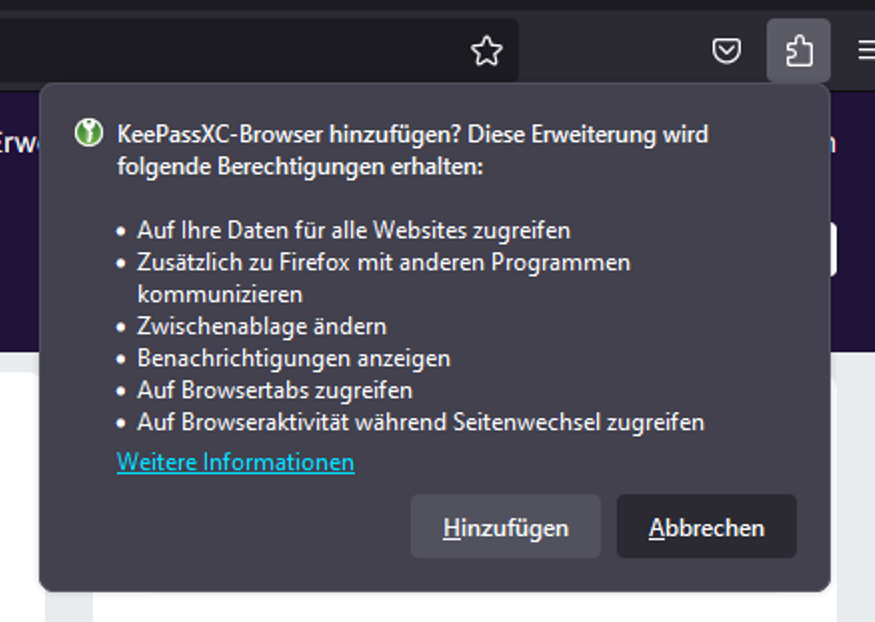
Task: Click the permission 'Auf Browsertabs zugreifen'
Action: pyautogui.click(x=275, y=390)
